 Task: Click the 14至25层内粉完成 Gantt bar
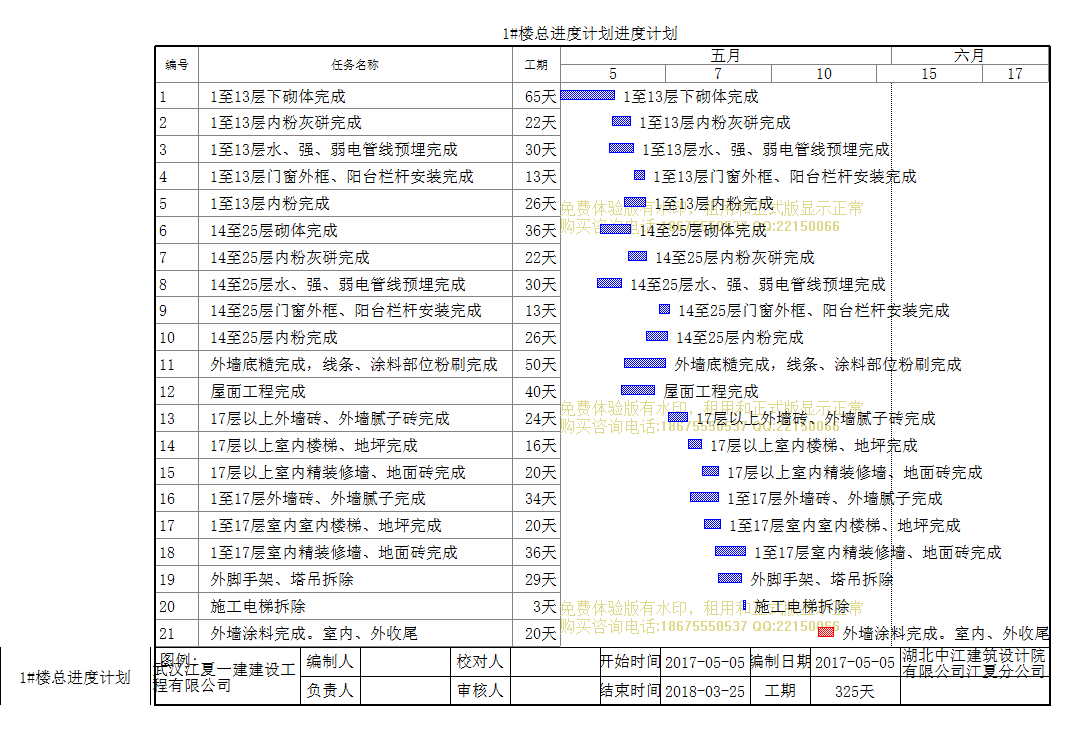(657, 336)
